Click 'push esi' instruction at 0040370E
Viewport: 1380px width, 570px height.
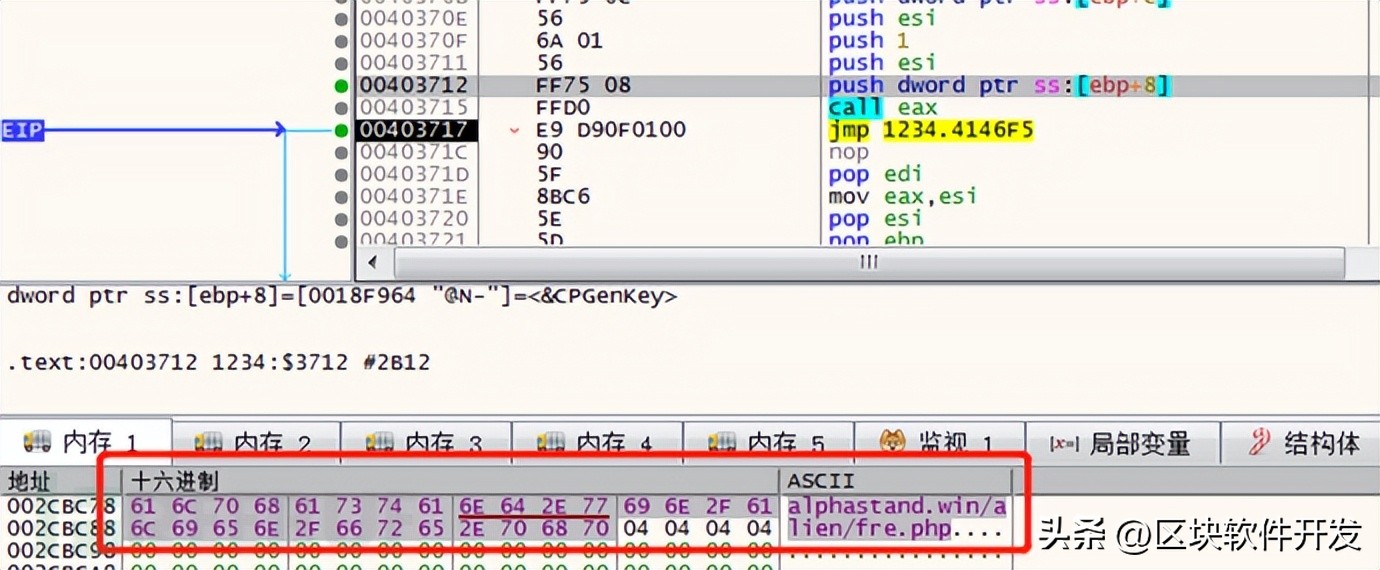882,19
